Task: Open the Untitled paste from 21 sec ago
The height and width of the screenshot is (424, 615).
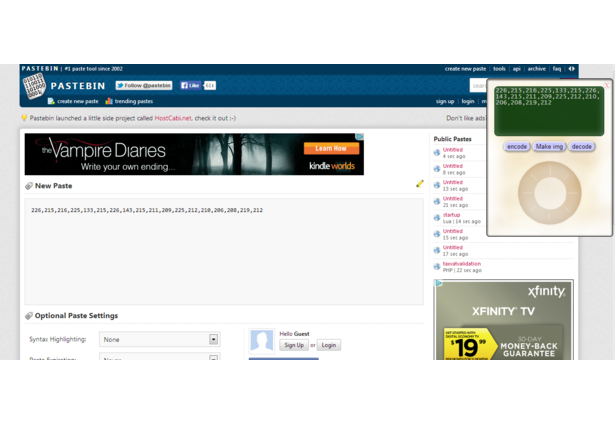Action: point(453,199)
